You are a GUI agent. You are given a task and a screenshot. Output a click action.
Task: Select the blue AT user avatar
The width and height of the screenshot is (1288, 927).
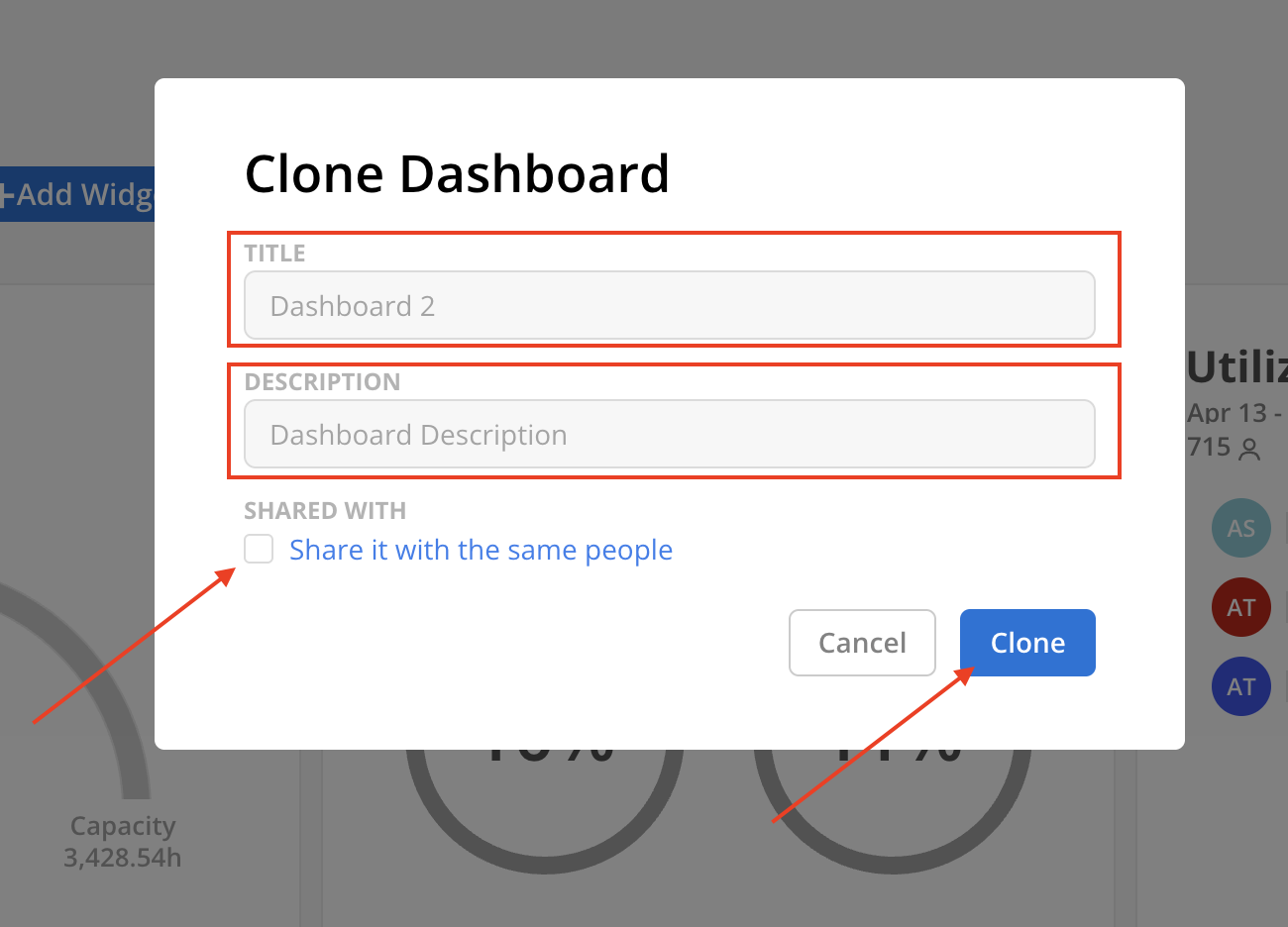1240,686
